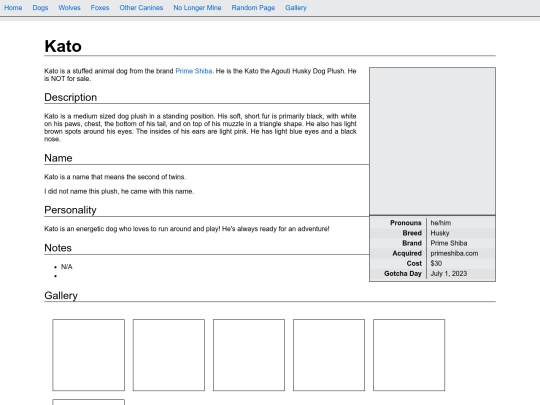
Task: Open the Wolves nav link
Action: [69, 8]
